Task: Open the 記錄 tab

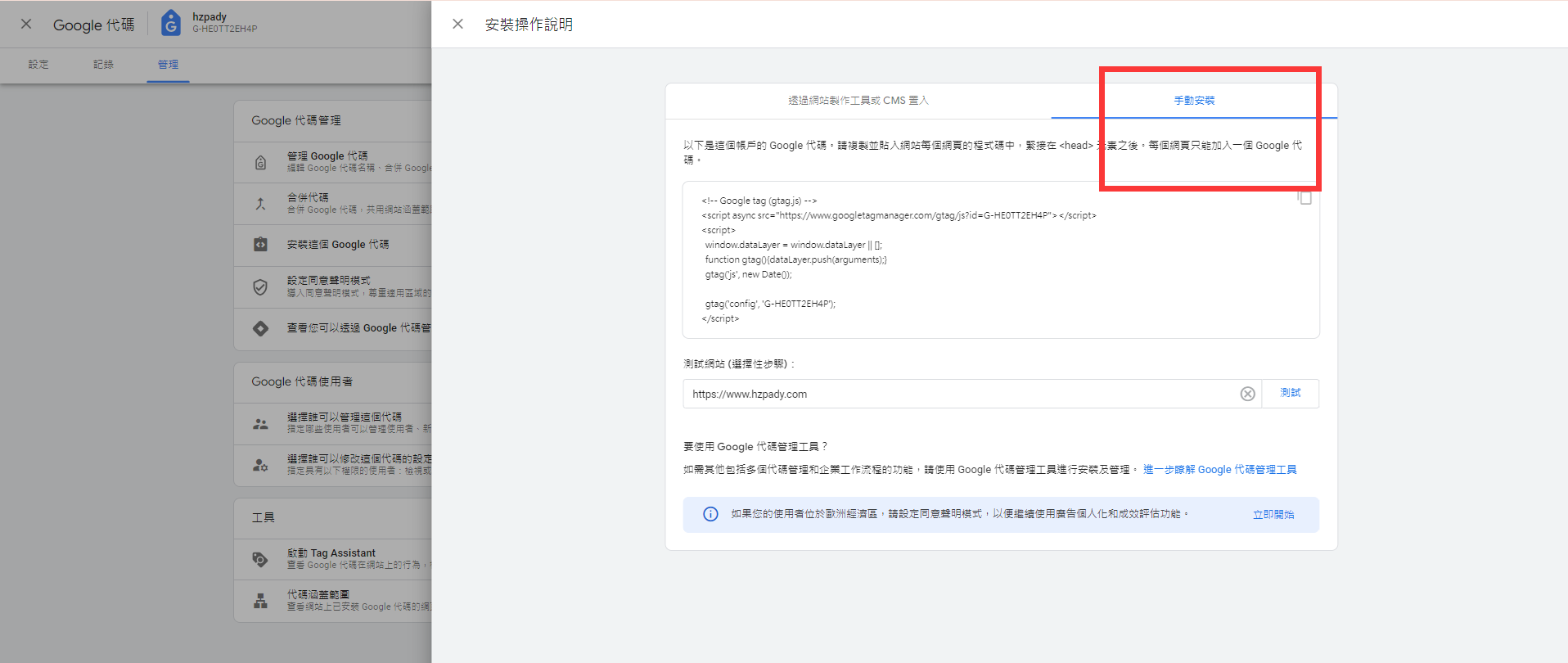Action: [103, 65]
